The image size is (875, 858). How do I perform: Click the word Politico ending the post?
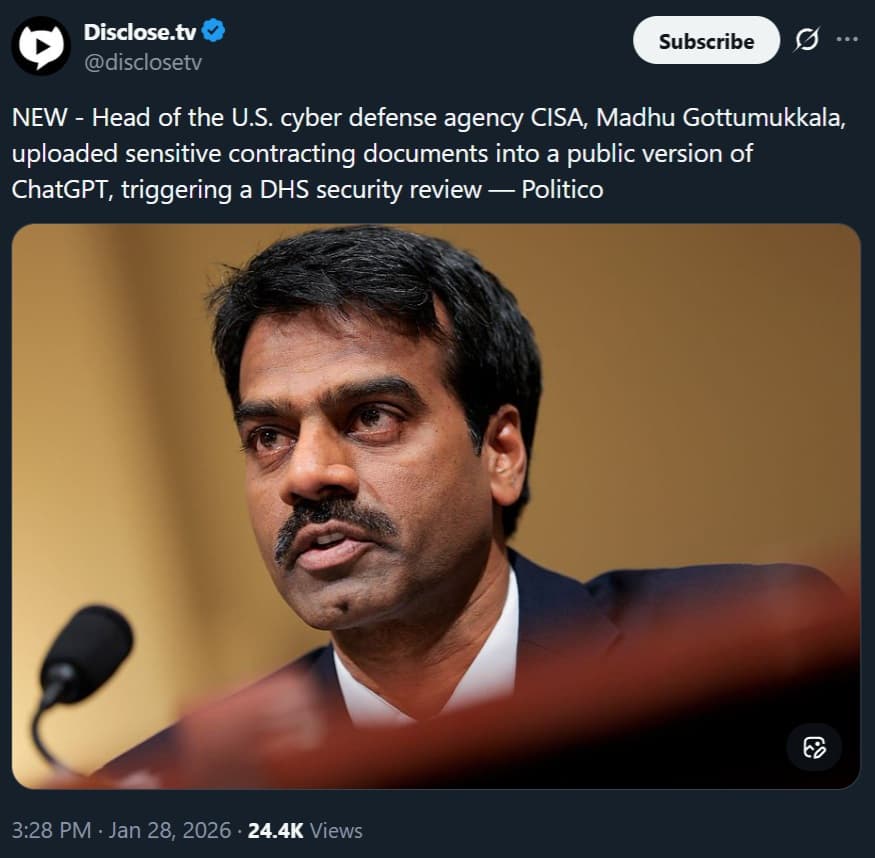pyautogui.click(x=562, y=188)
